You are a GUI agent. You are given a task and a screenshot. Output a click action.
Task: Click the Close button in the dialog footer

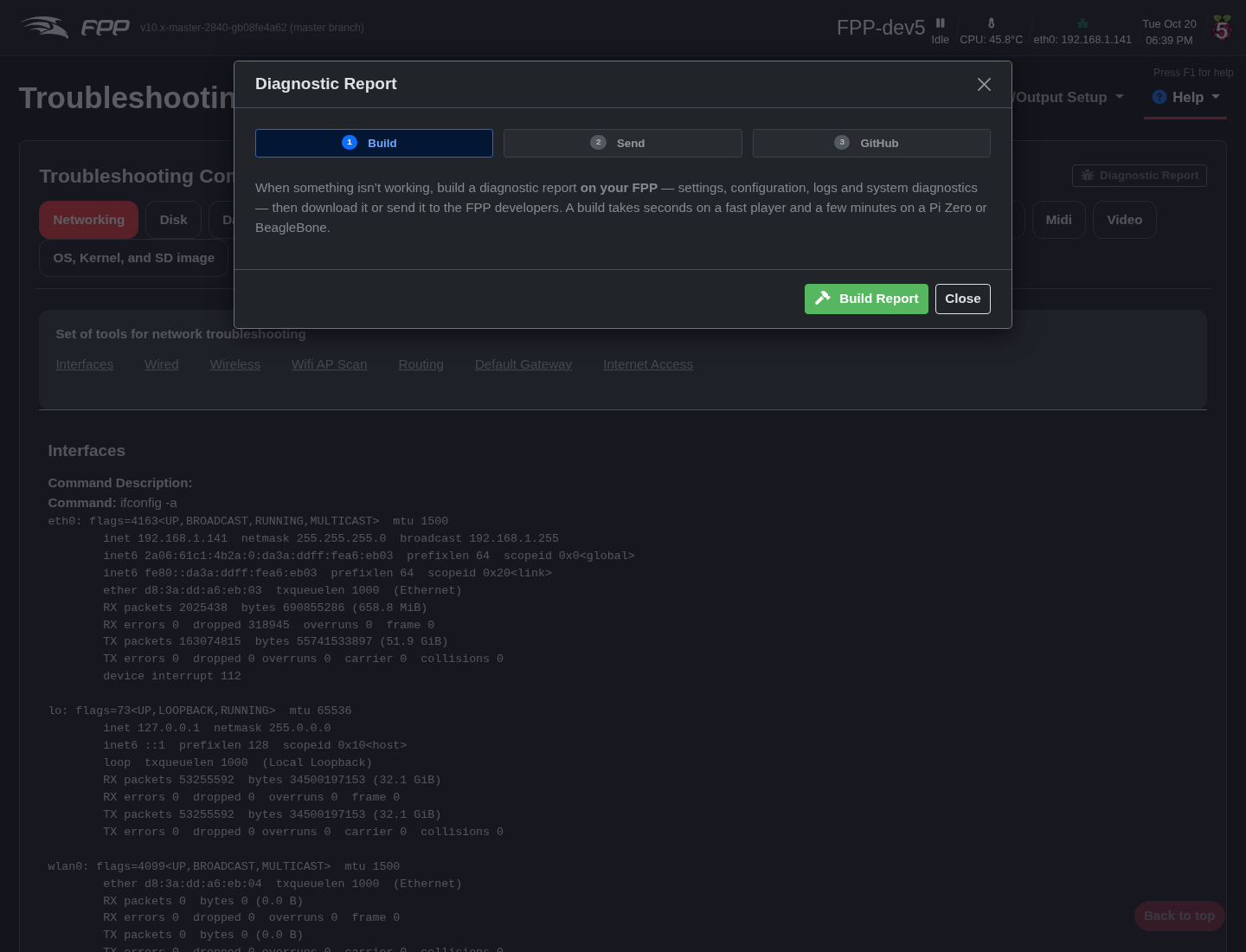coord(963,299)
